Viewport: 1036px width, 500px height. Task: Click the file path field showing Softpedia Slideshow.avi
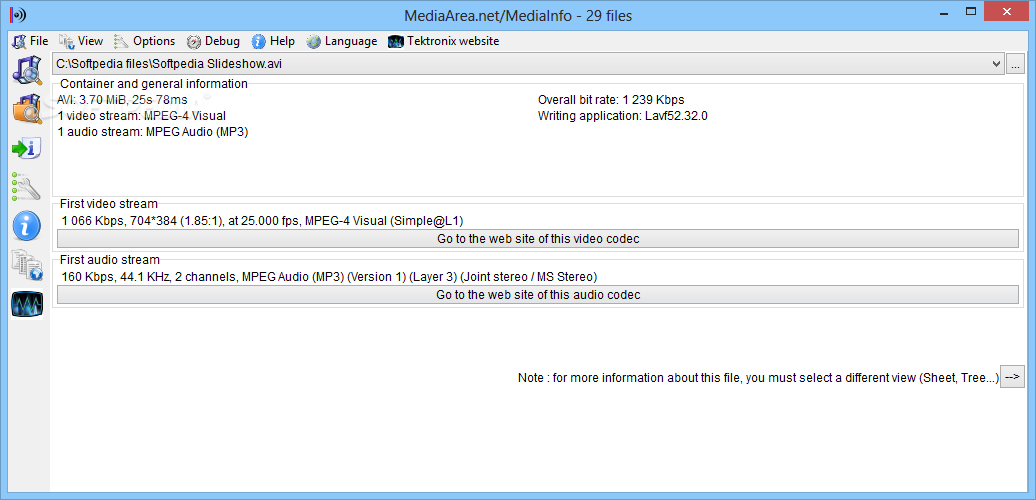[x=528, y=64]
